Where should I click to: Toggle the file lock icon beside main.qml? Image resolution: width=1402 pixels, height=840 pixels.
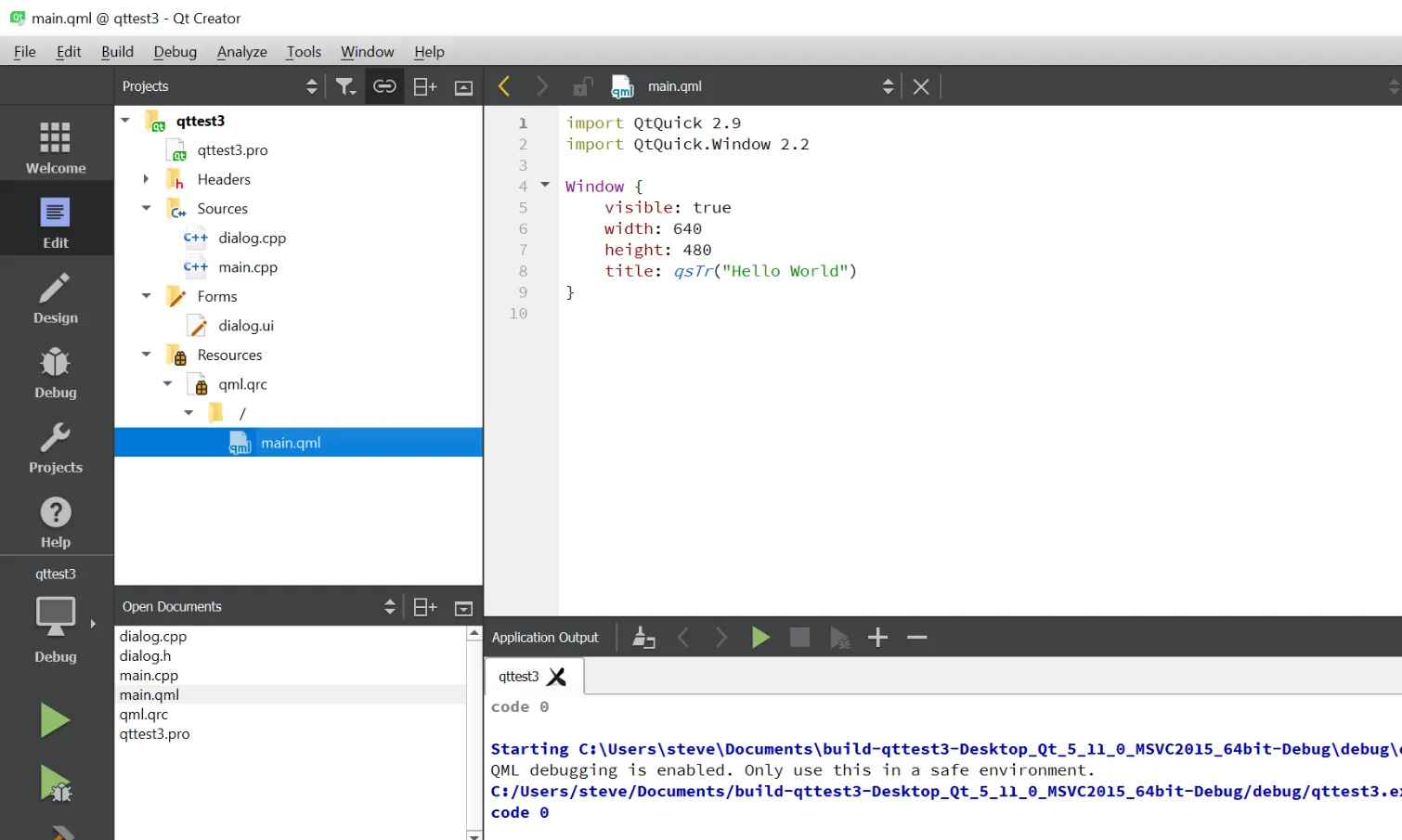coord(581,85)
